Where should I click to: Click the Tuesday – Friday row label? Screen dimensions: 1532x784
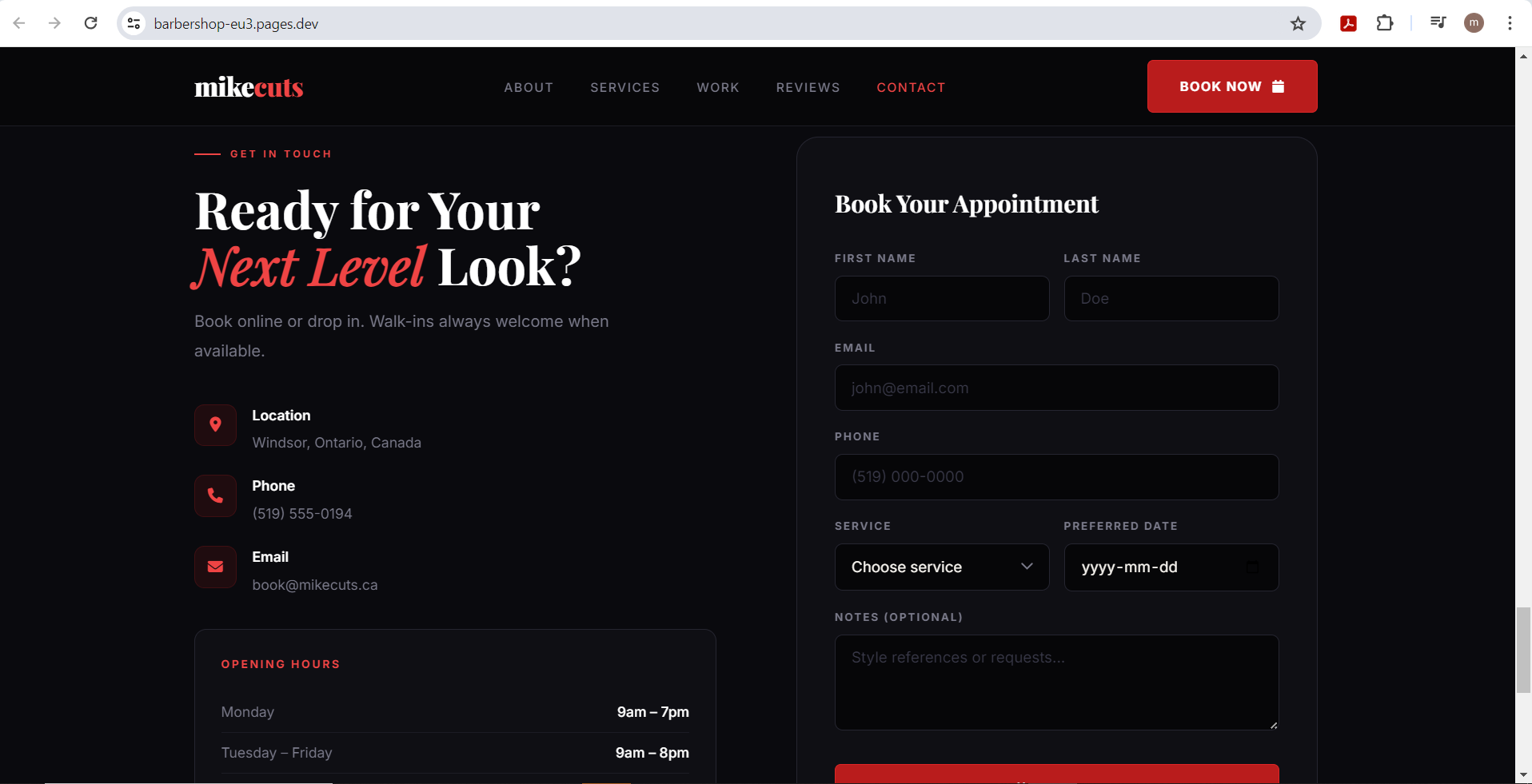[x=277, y=752]
